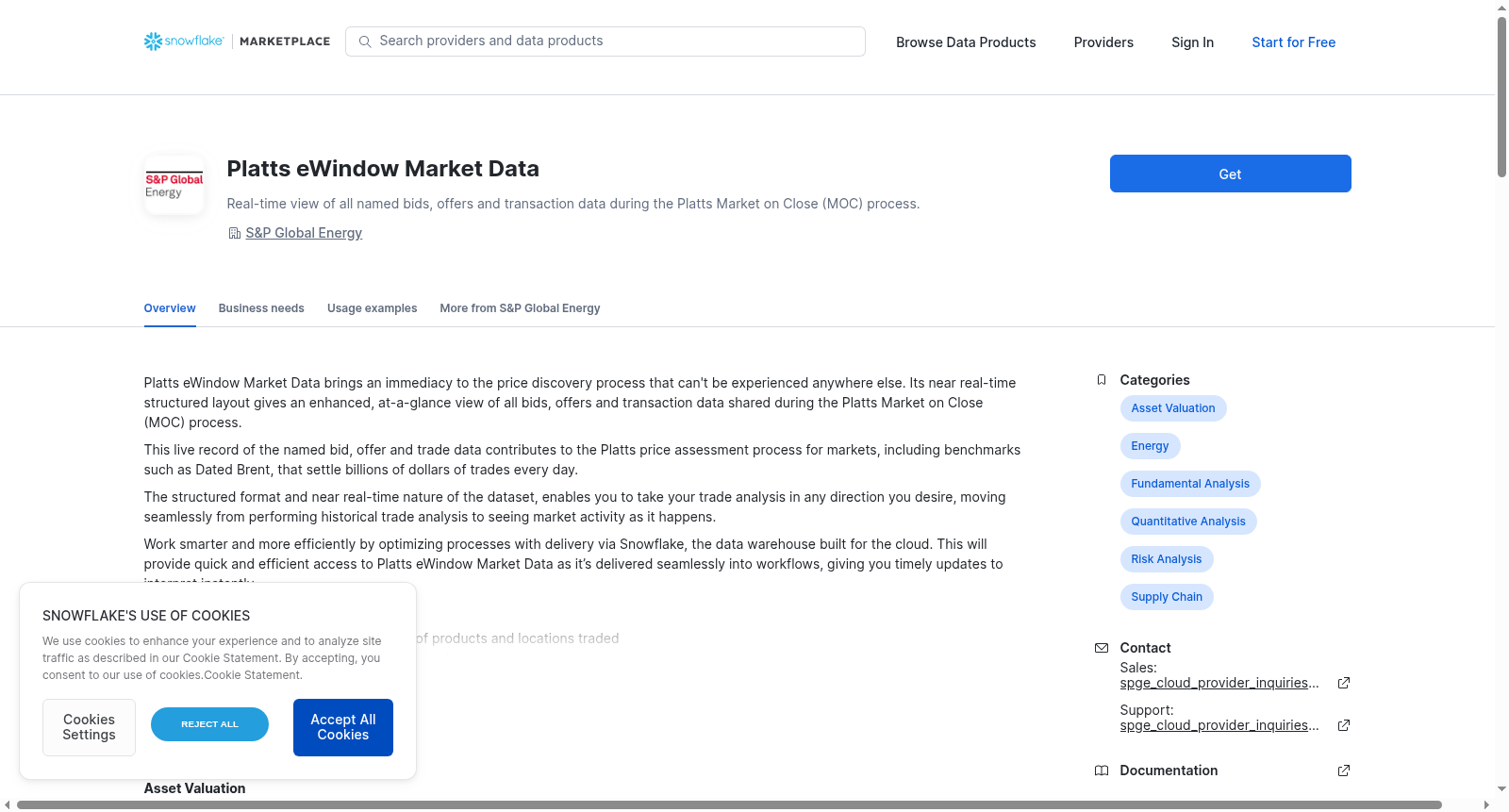Open the Sales email external link icon
Viewport: 1509px width, 812px height.
pyautogui.click(x=1344, y=683)
